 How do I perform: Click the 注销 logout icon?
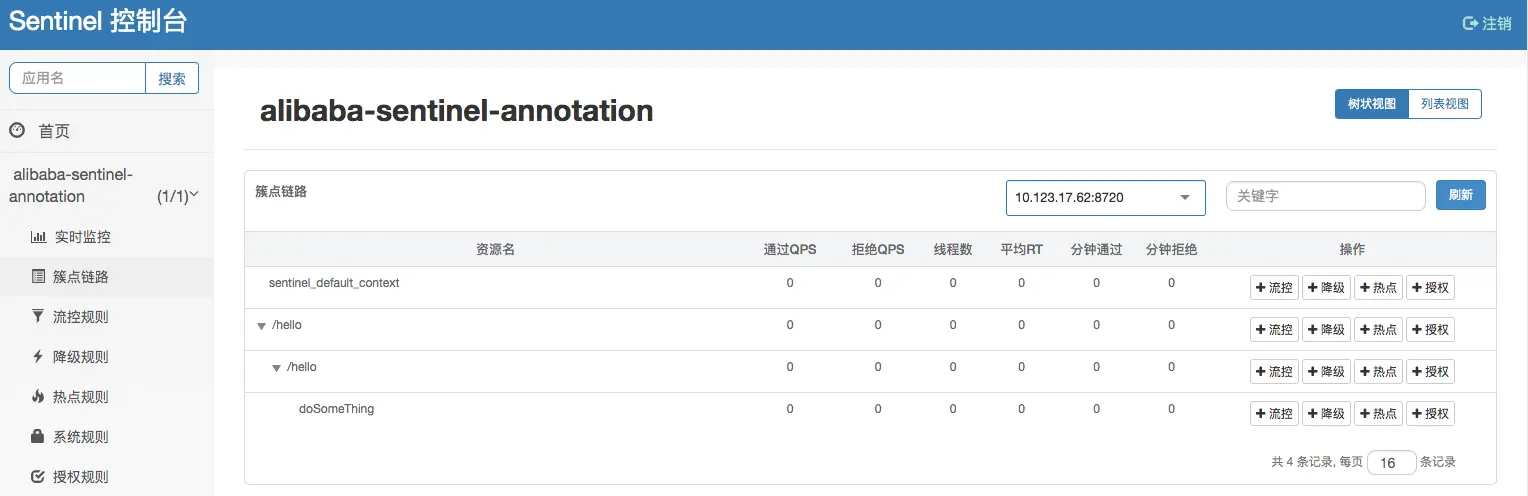click(1470, 23)
